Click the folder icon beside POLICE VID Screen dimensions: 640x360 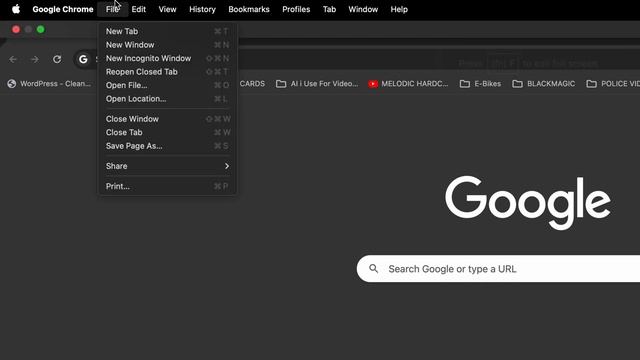point(591,84)
